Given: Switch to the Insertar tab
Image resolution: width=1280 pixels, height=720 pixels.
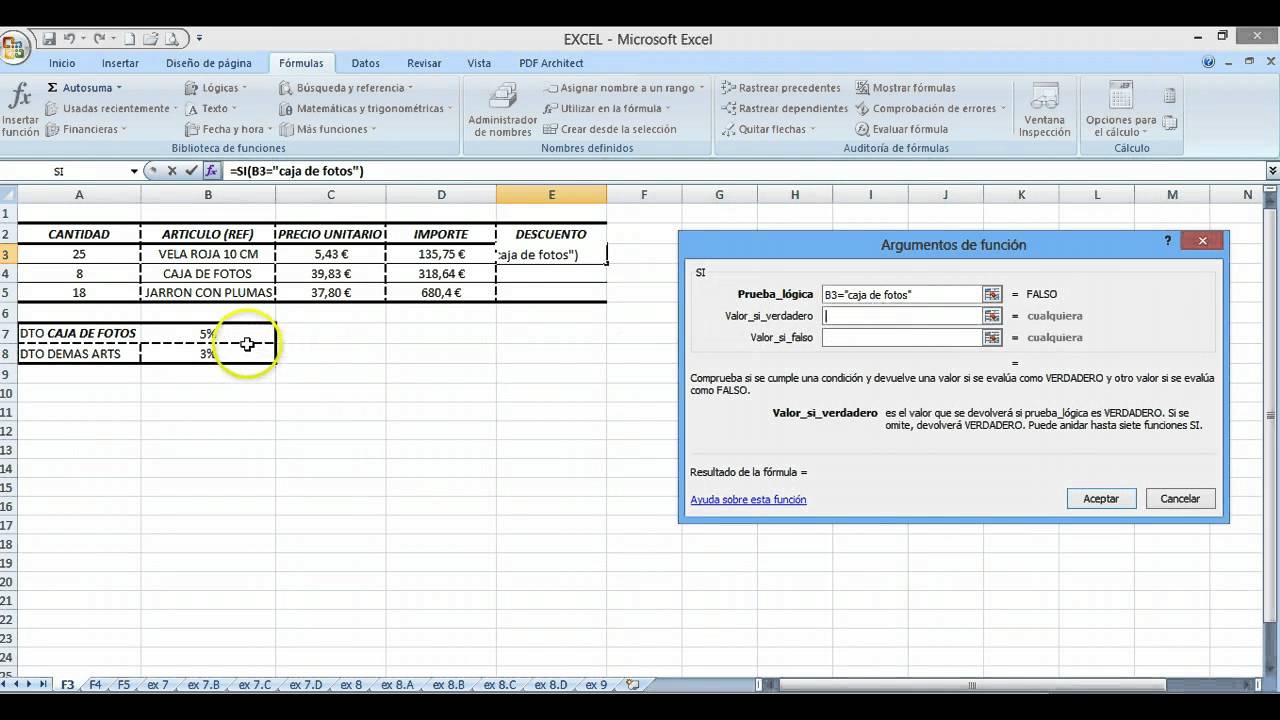Looking at the screenshot, I should click(120, 63).
